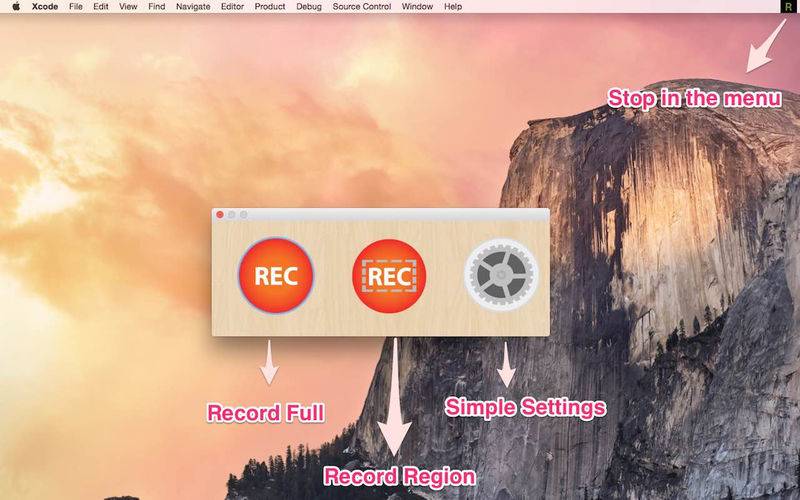800x500 pixels.
Task: Open simple settings via gear icon
Action: [501, 274]
